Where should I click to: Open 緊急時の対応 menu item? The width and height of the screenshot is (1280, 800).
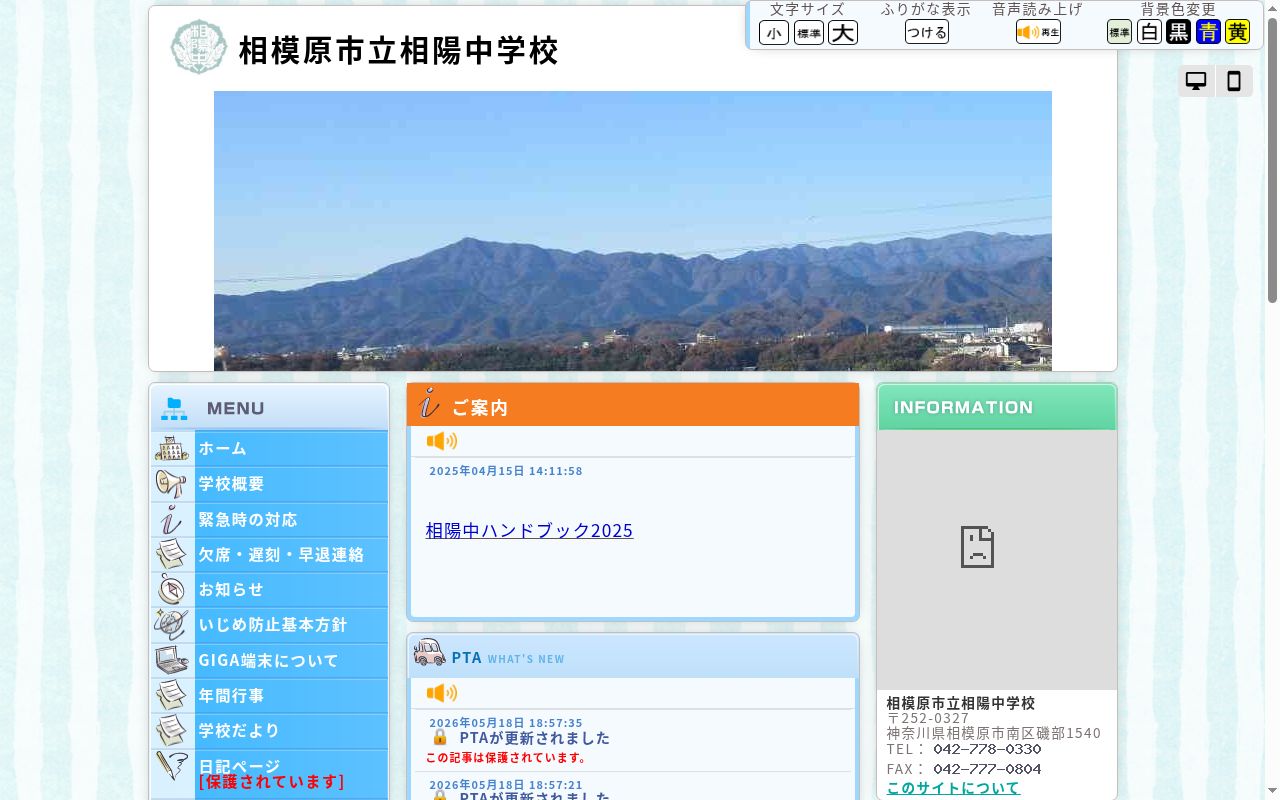tap(270, 519)
